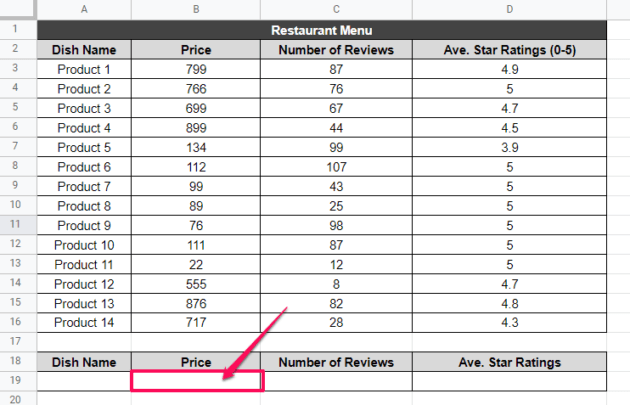Select the Product 14 cell

click(x=83, y=322)
